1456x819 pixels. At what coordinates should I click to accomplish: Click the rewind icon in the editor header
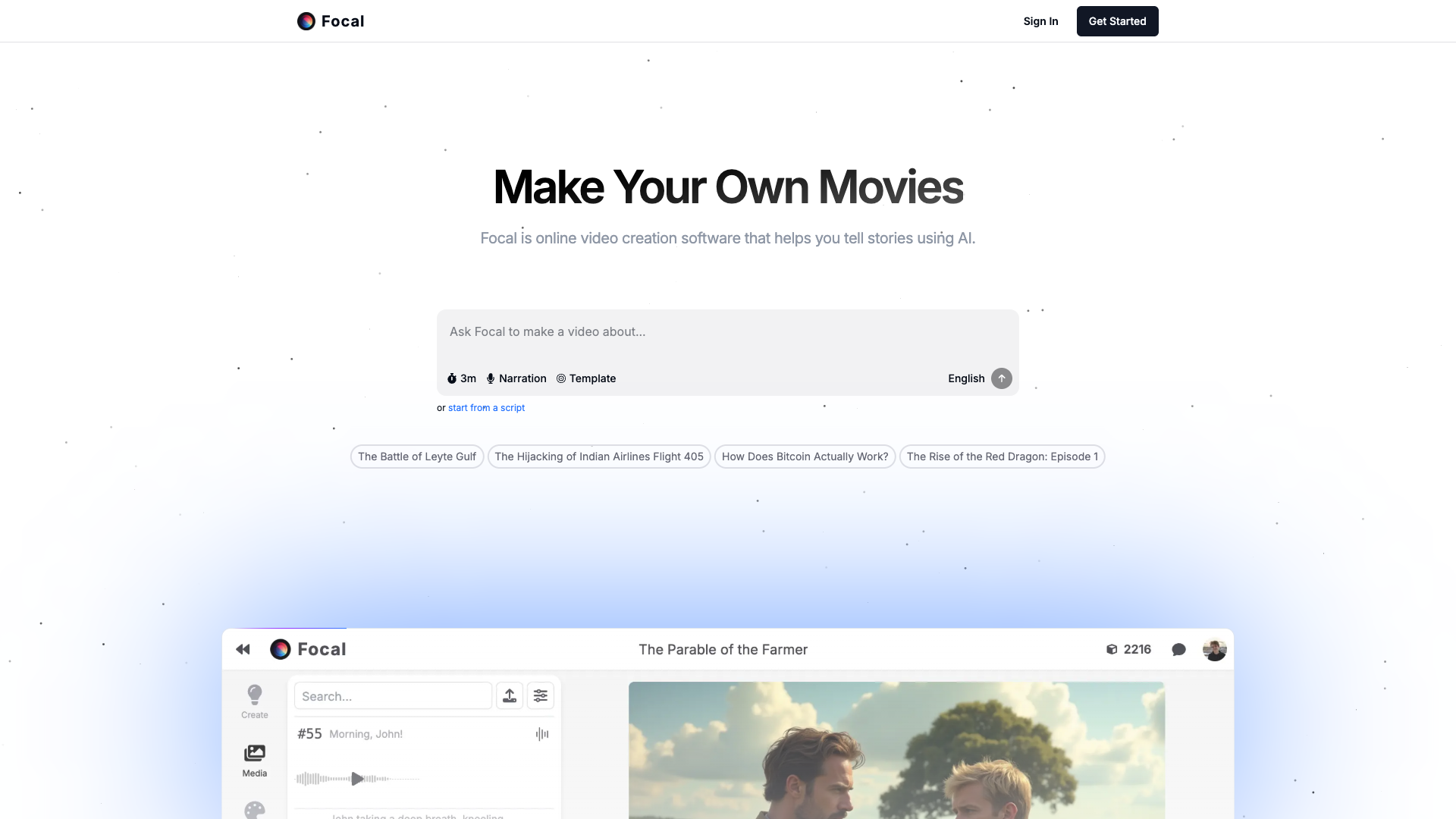[x=243, y=649]
